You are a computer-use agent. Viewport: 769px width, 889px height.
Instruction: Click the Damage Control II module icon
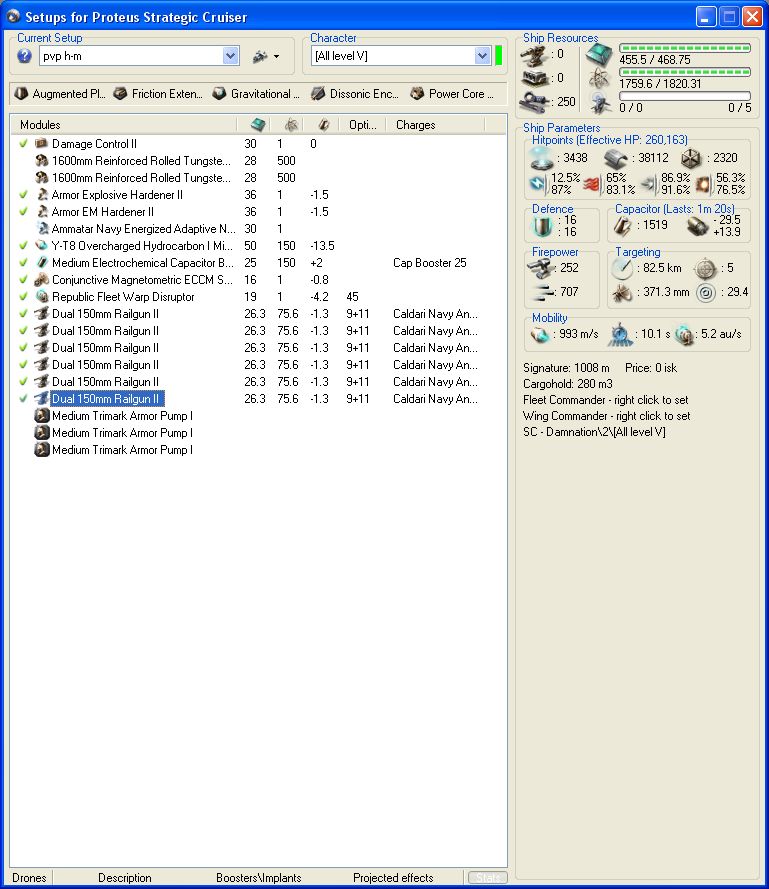click(41, 143)
